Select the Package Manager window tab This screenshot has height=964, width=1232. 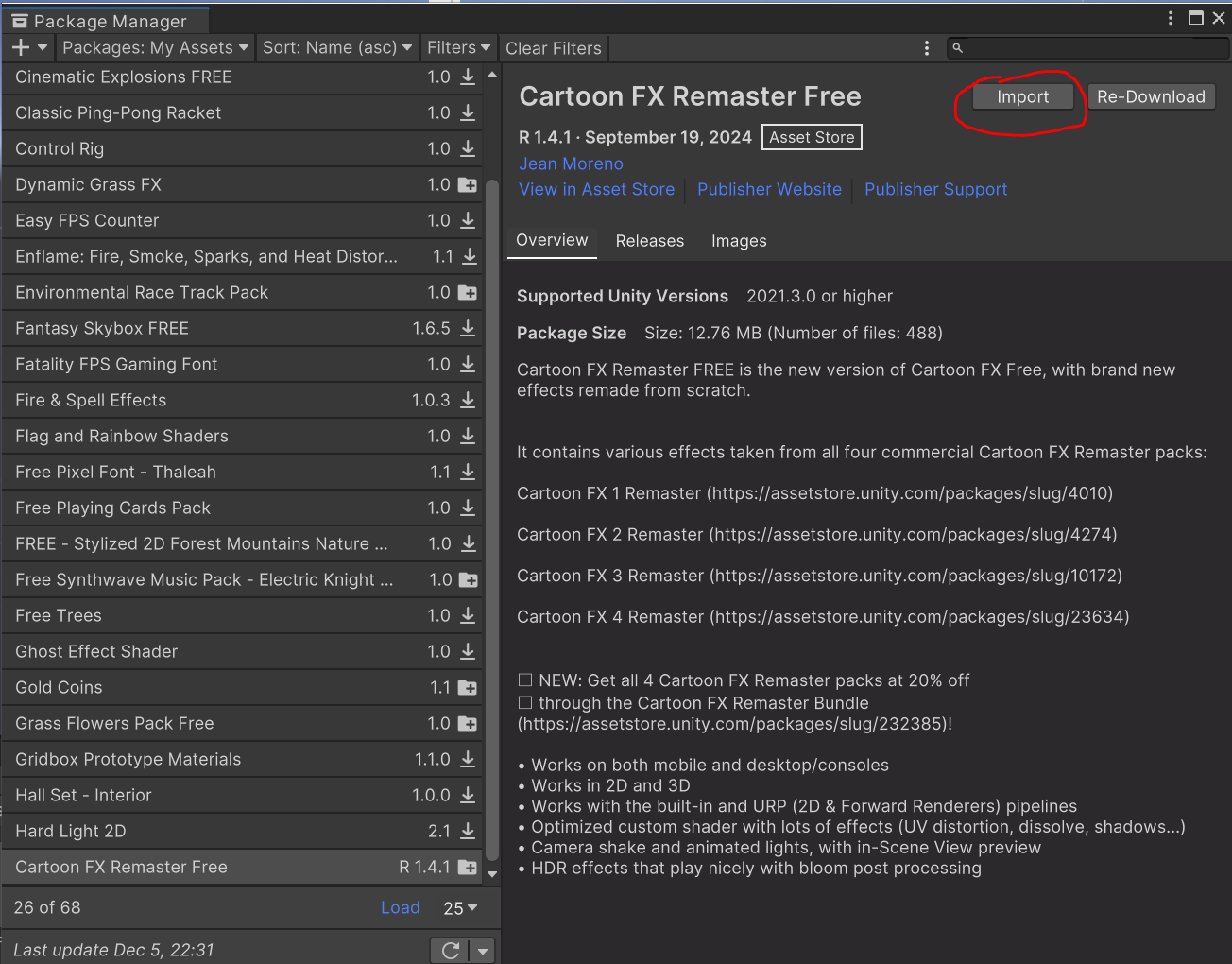click(104, 21)
